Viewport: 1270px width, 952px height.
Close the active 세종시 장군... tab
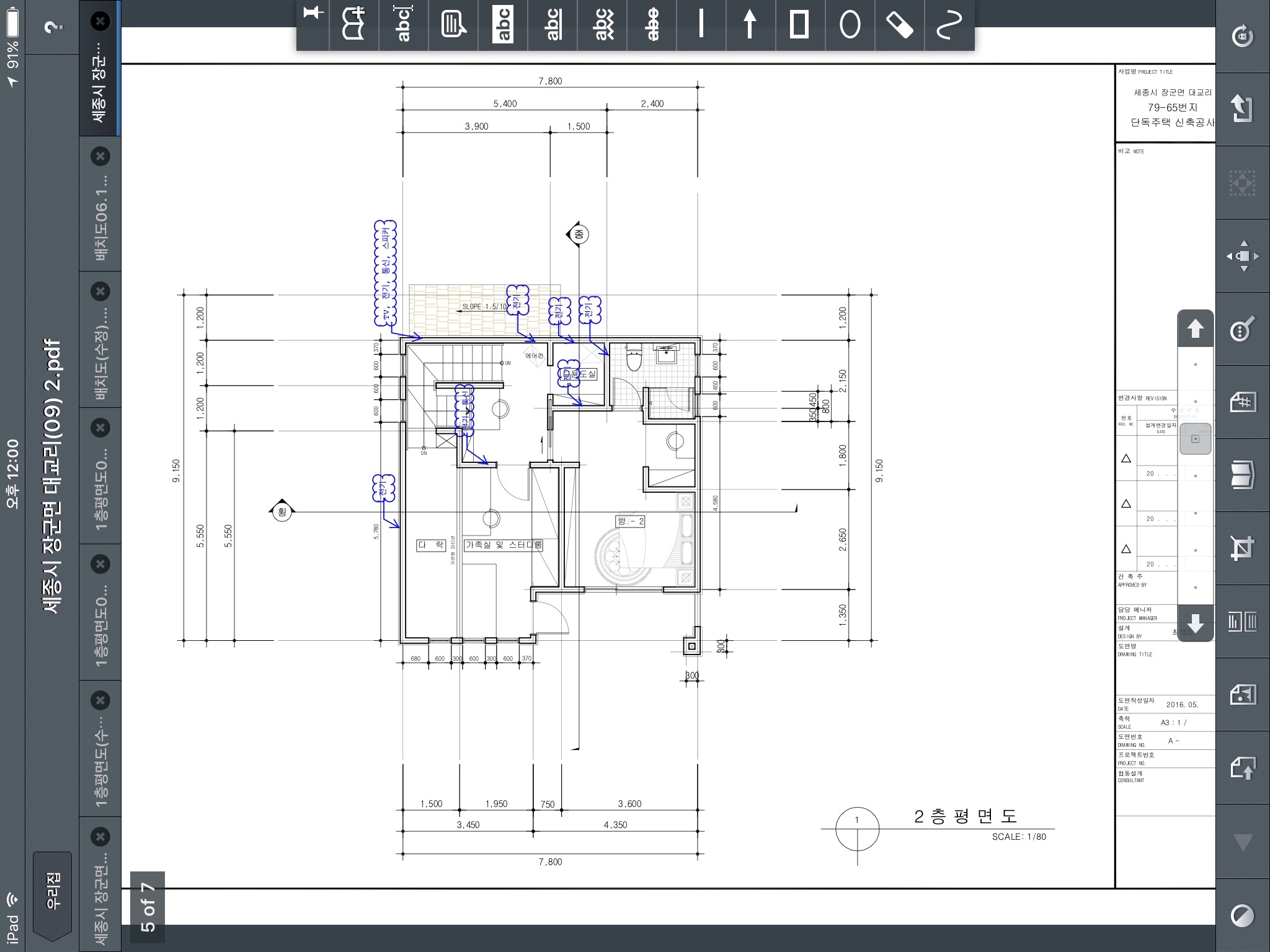pos(100,21)
